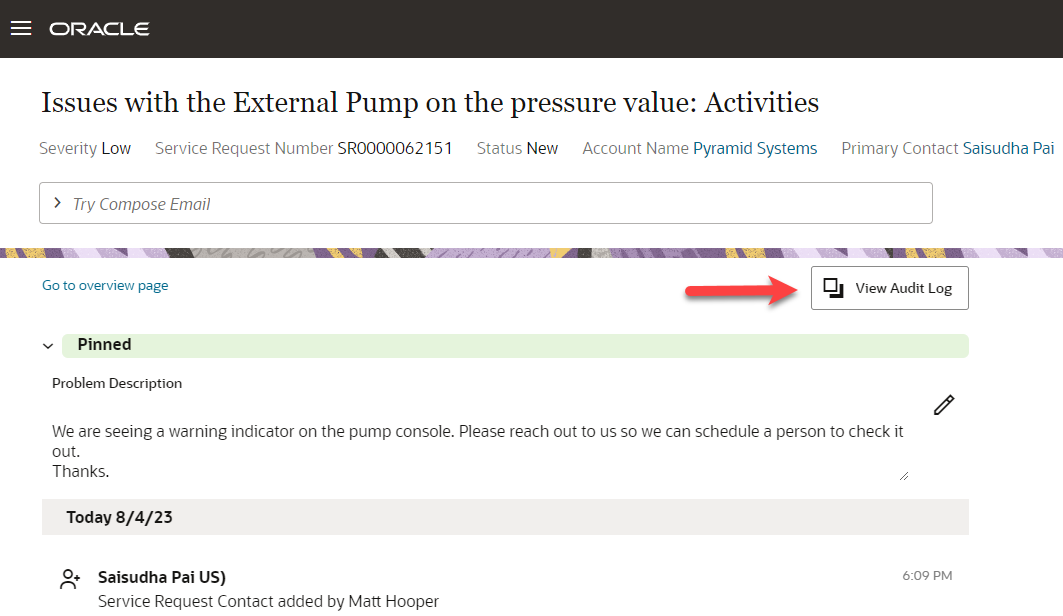The image size is (1063, 616).
Task: Open the Saisudha Pai primary contact link
Action: tap(1008, 148)
